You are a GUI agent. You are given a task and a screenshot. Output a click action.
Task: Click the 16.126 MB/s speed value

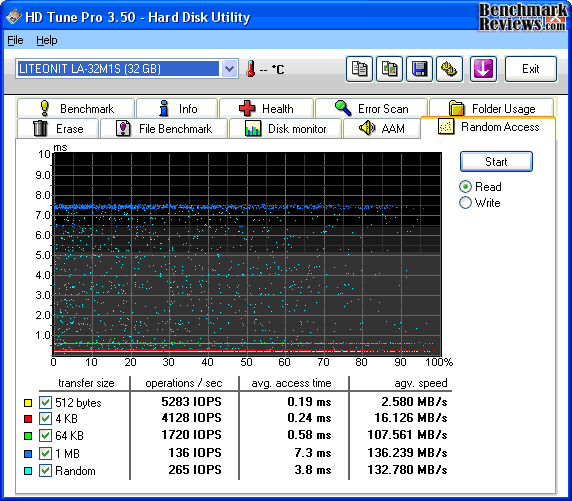click(x=411, y=418)
